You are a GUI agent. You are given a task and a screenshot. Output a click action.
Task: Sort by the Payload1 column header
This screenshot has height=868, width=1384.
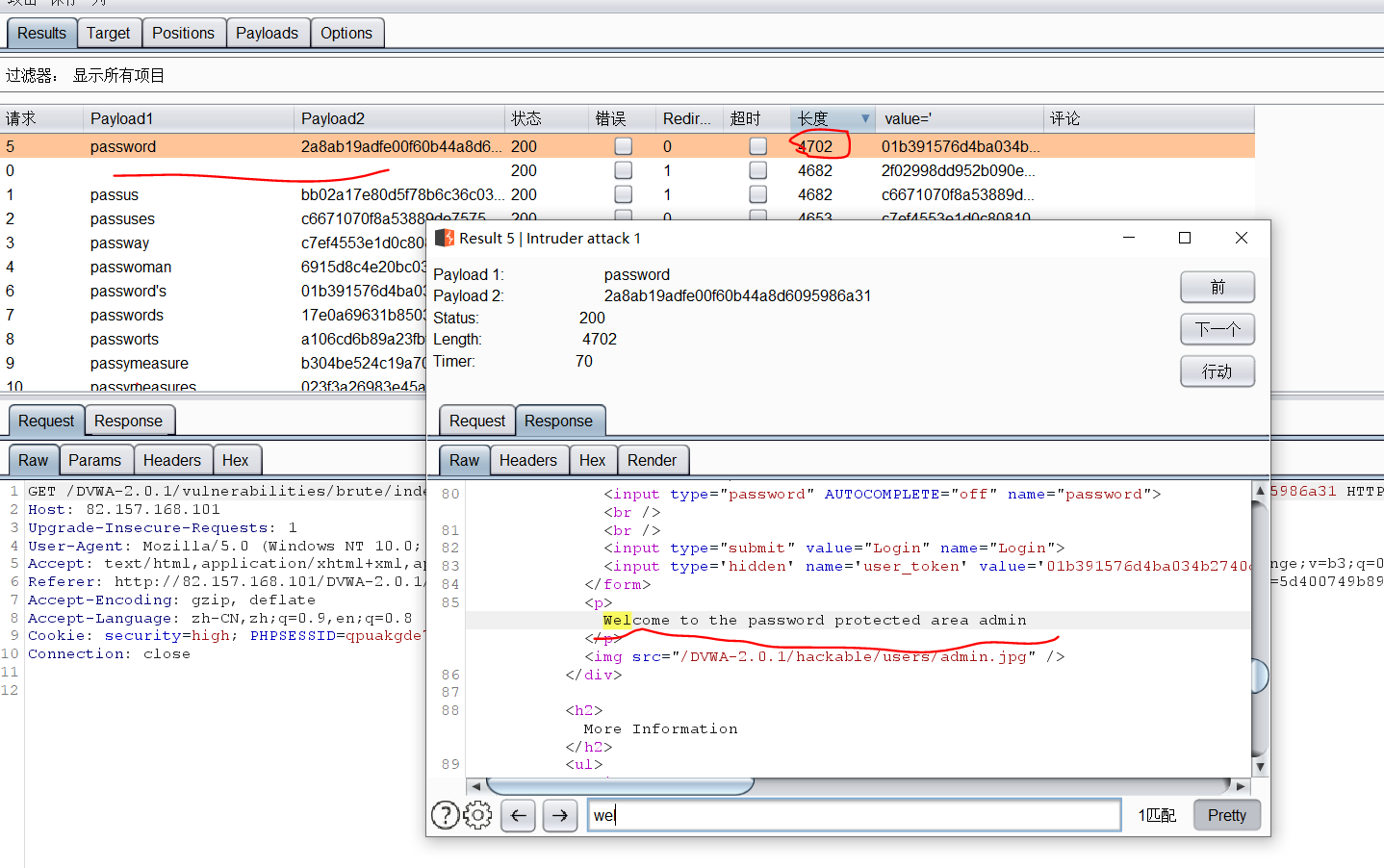[189, 118]
